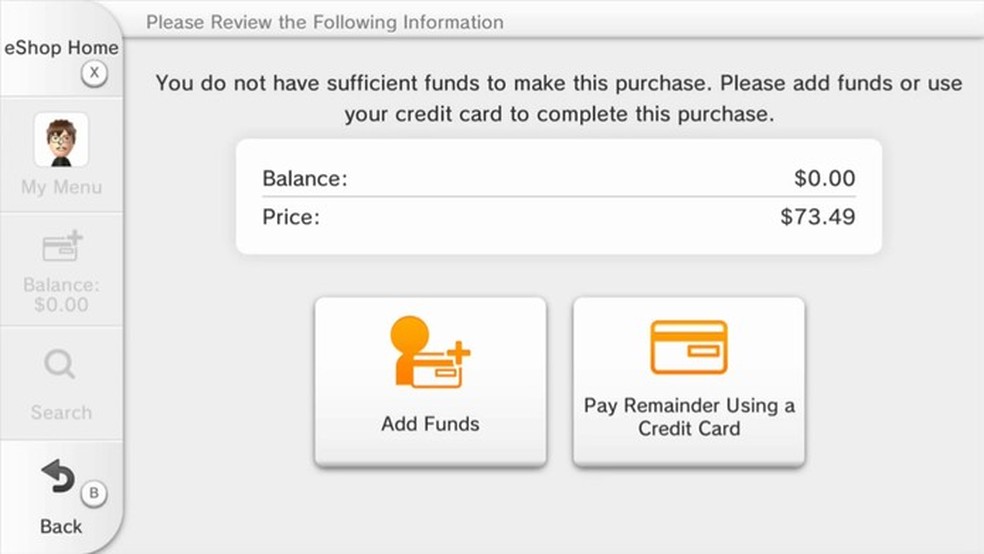Open My Menu in the sidebar

[x=61, y=187]
